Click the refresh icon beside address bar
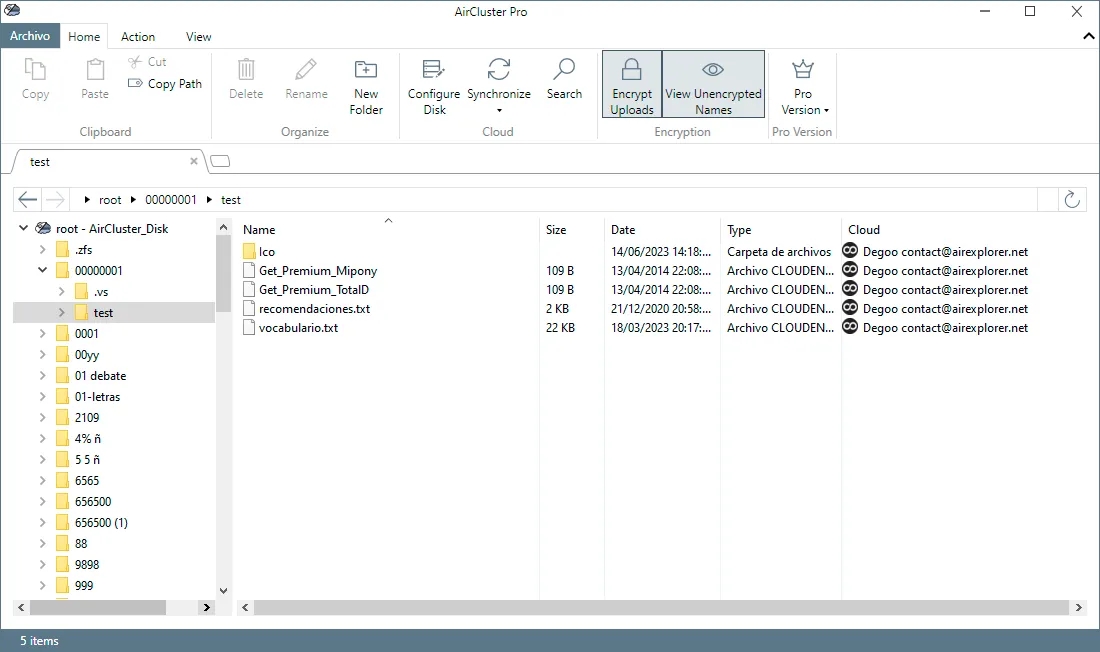Viewport: 1100px width, 652px height. click(x=1072, y=199)
